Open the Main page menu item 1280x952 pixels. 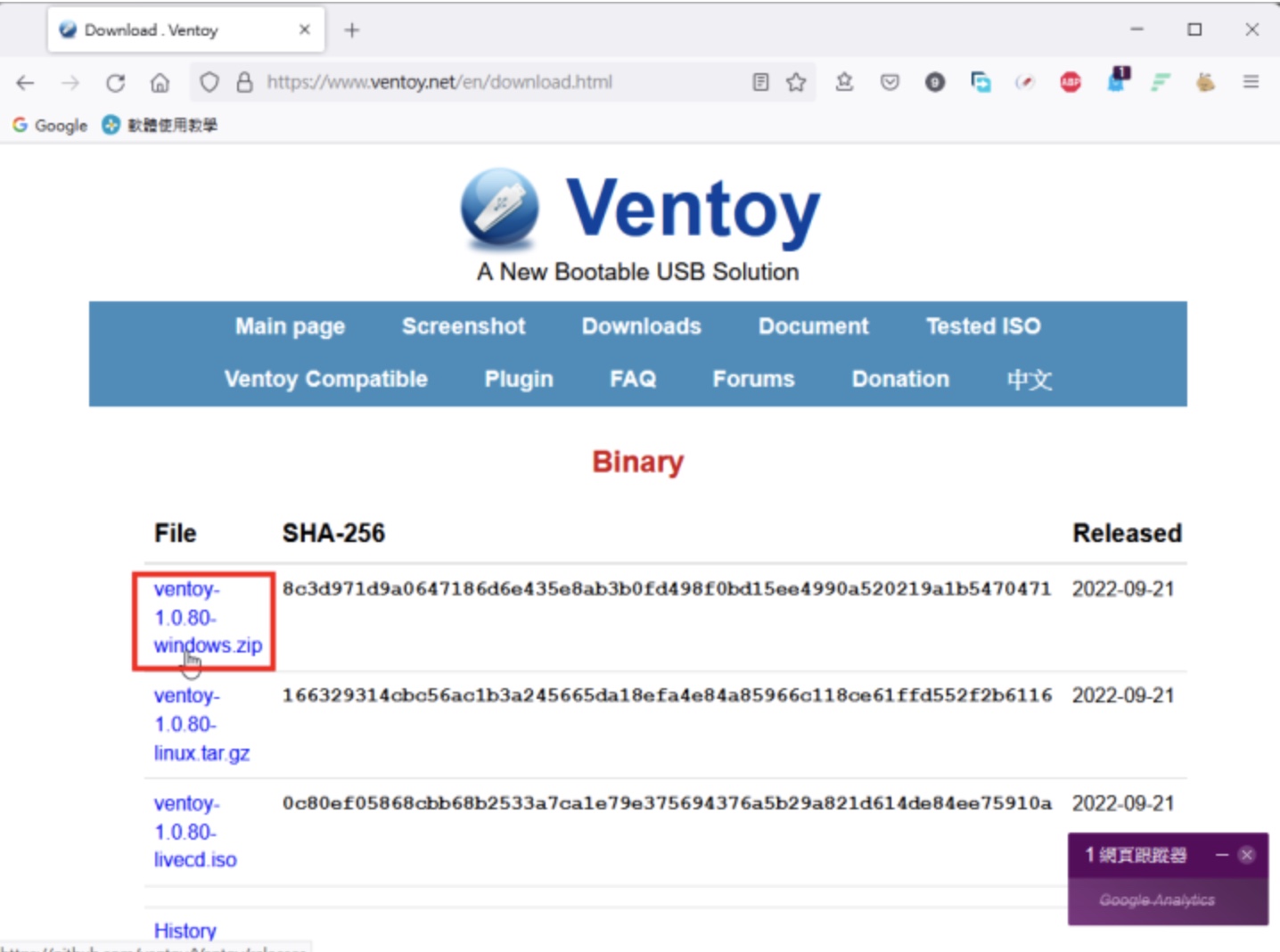[290, 326]
